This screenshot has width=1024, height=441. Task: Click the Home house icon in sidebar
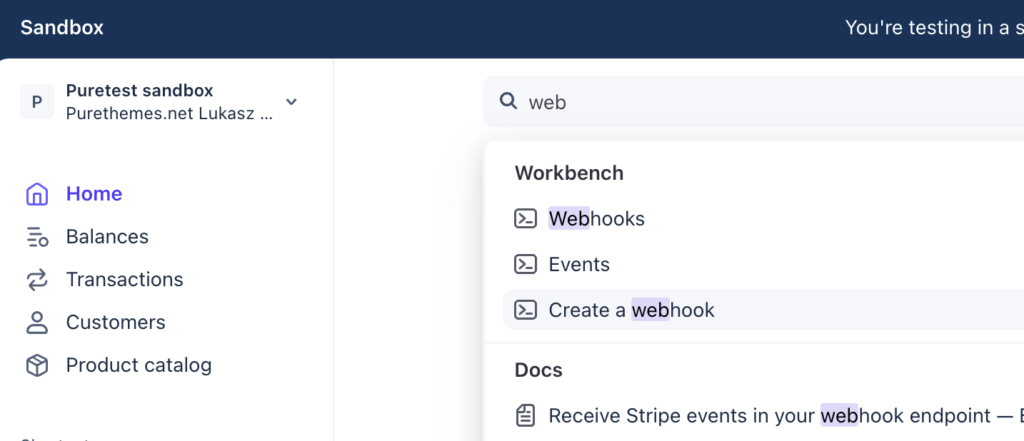(x=37, y=194)
